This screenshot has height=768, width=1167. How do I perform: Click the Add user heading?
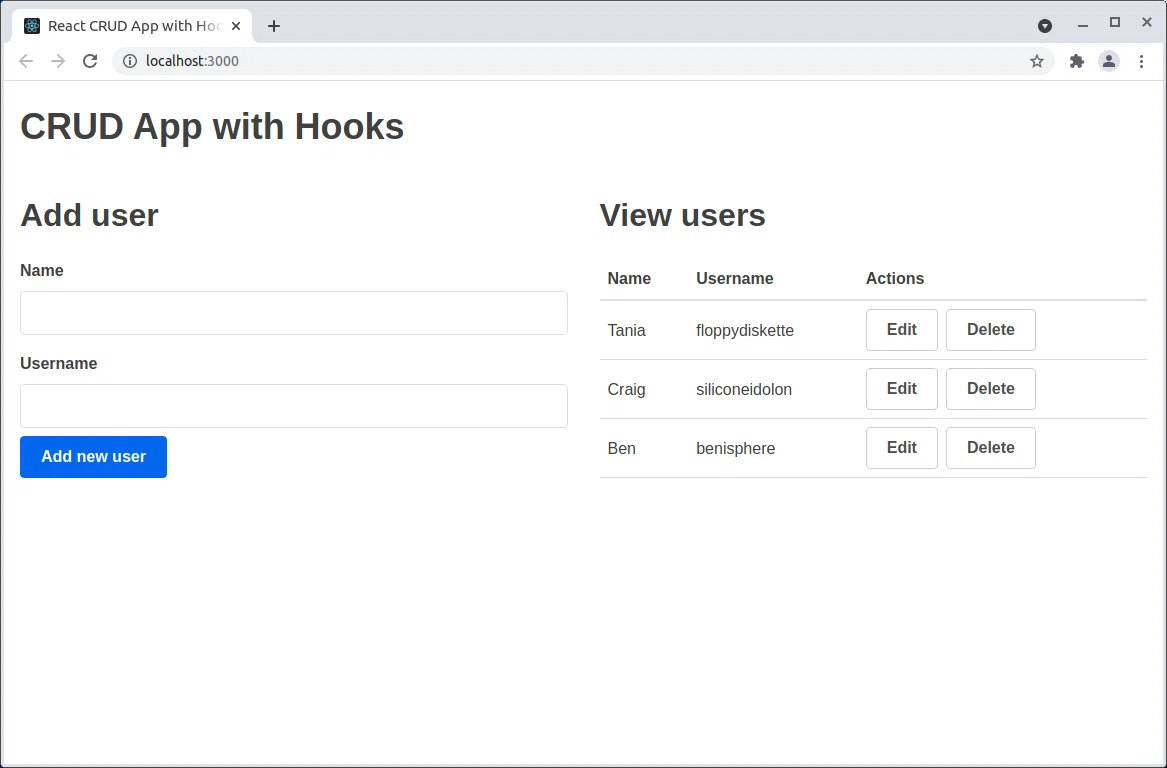click(89, 215)
